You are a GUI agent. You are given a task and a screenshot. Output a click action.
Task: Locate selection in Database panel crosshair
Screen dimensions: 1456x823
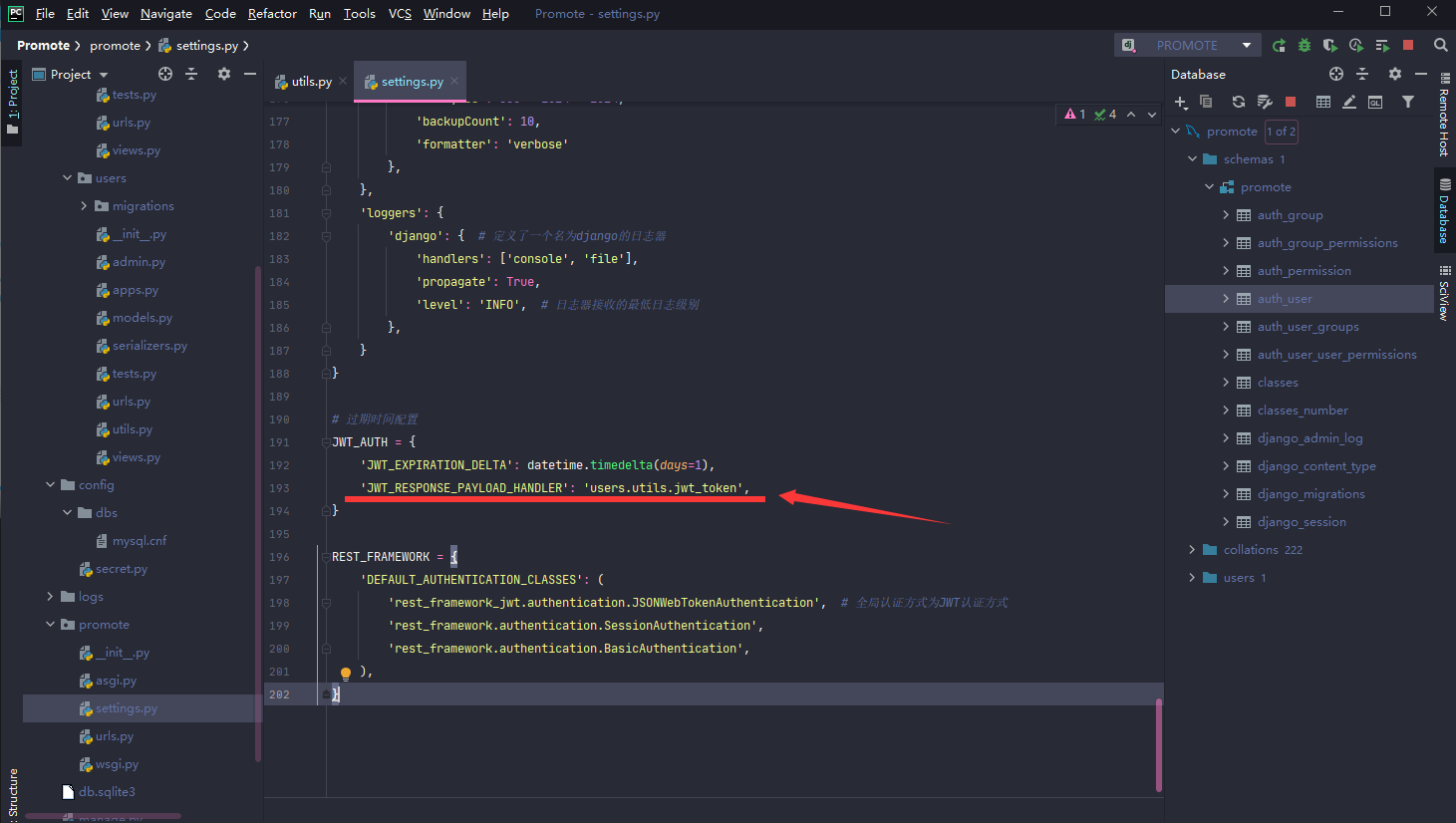coord(1336,74)
